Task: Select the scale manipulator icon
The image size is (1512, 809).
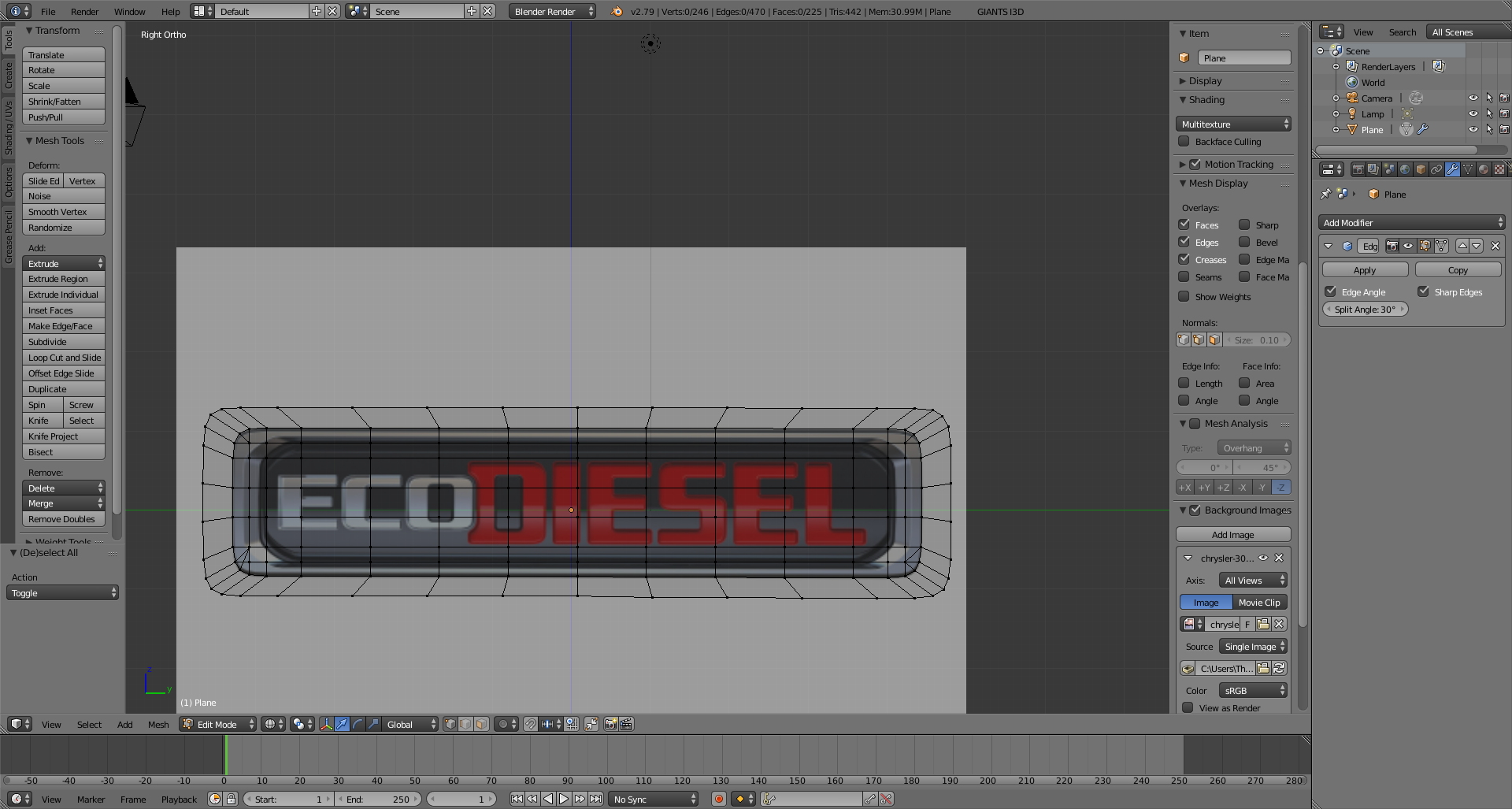Action: (373, 724)
